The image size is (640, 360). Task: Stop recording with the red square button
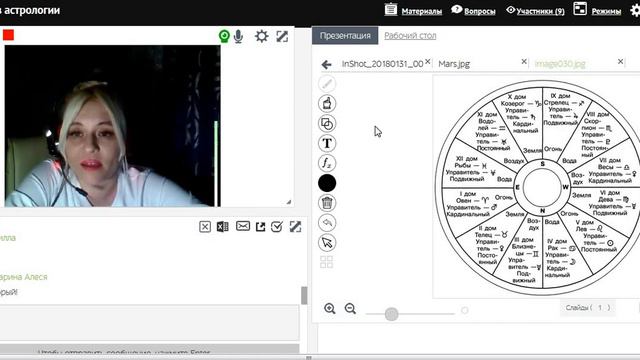tap(8, 35)
